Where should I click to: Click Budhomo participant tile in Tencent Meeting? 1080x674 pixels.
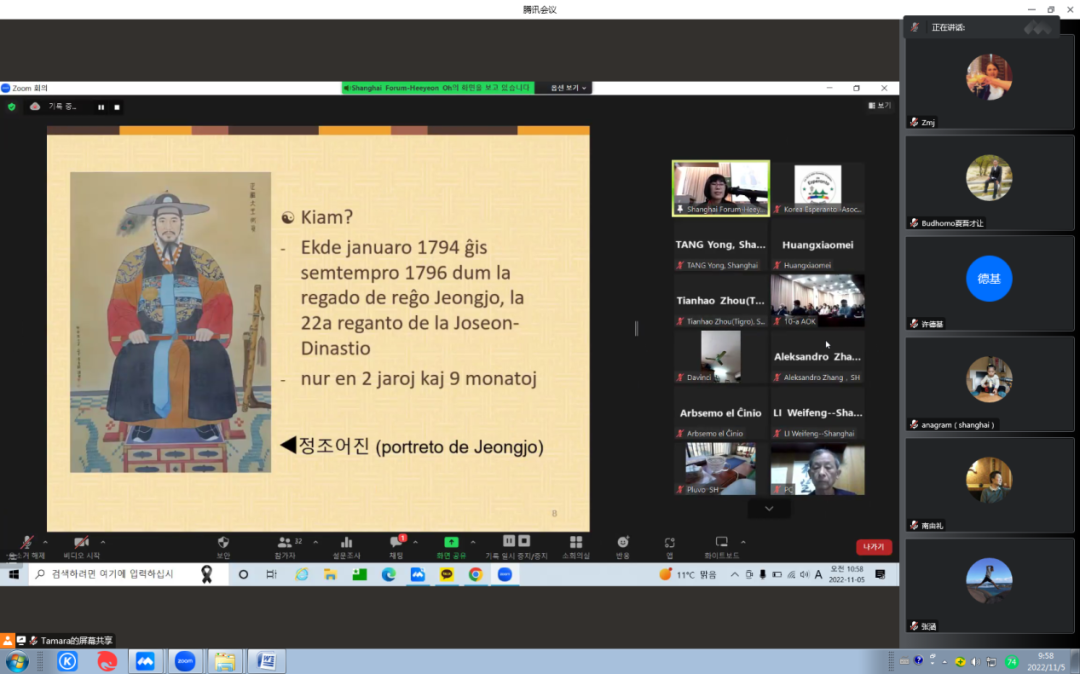tap(989, 182)
